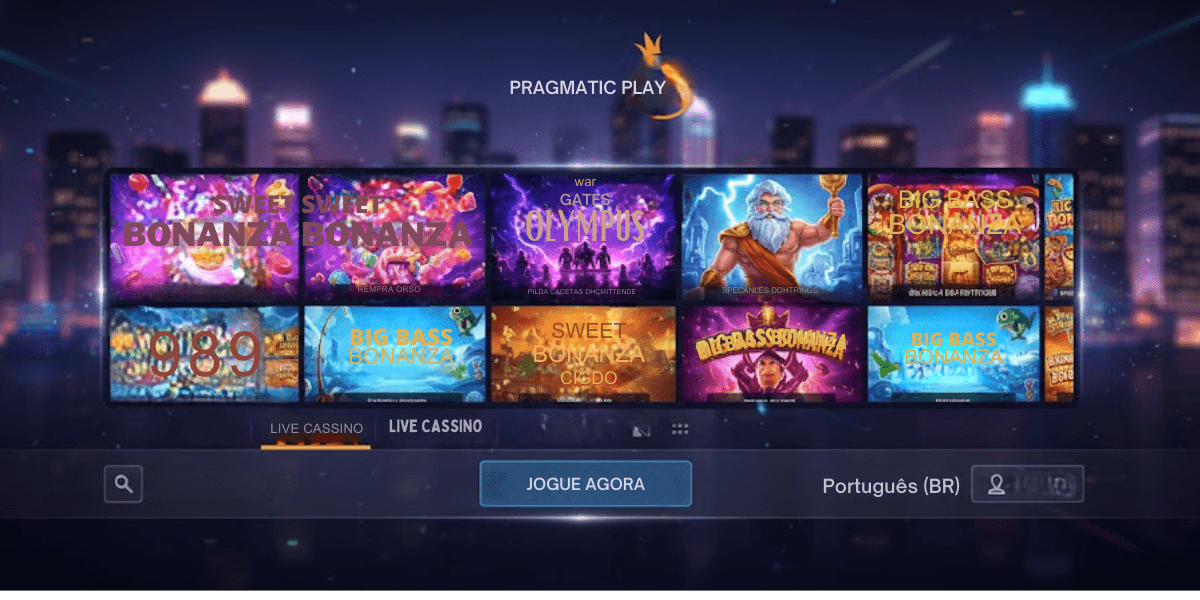Screen dimensions: 1200x600
Task: Click the image view icon beside grid icon
Action: pos(641,430)
